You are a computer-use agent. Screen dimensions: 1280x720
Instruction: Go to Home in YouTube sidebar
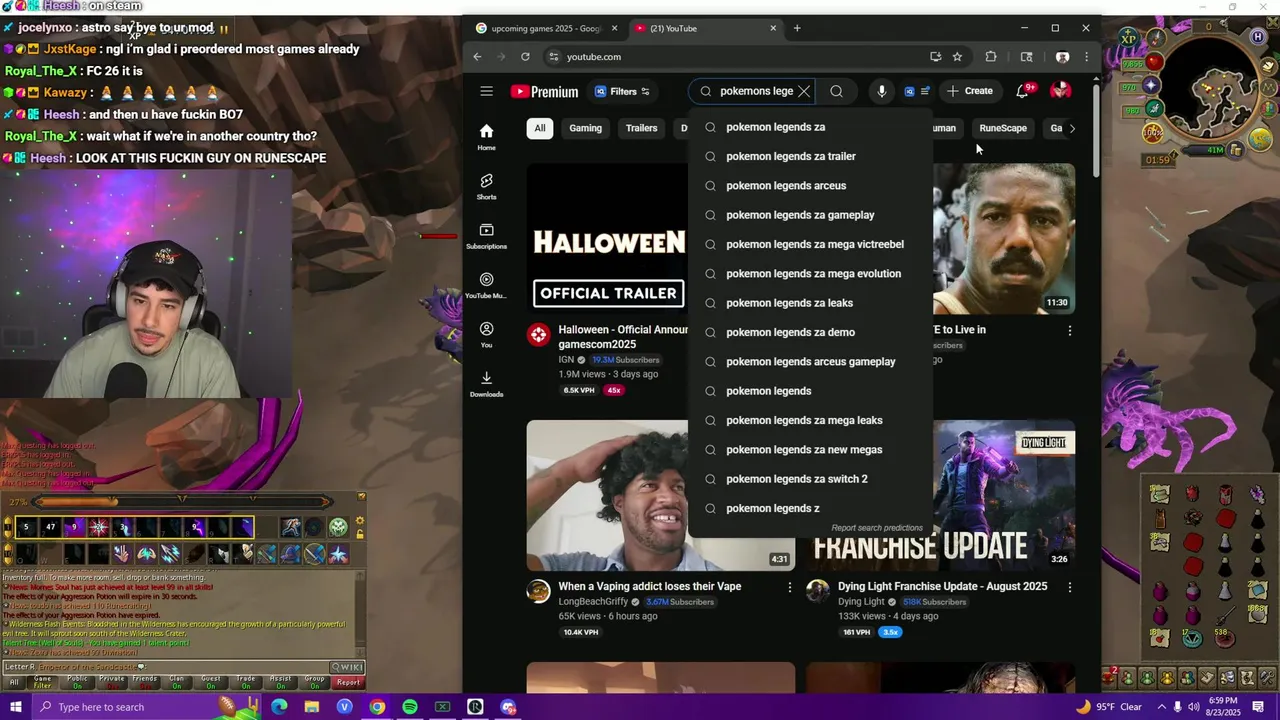tap(486, 137)
